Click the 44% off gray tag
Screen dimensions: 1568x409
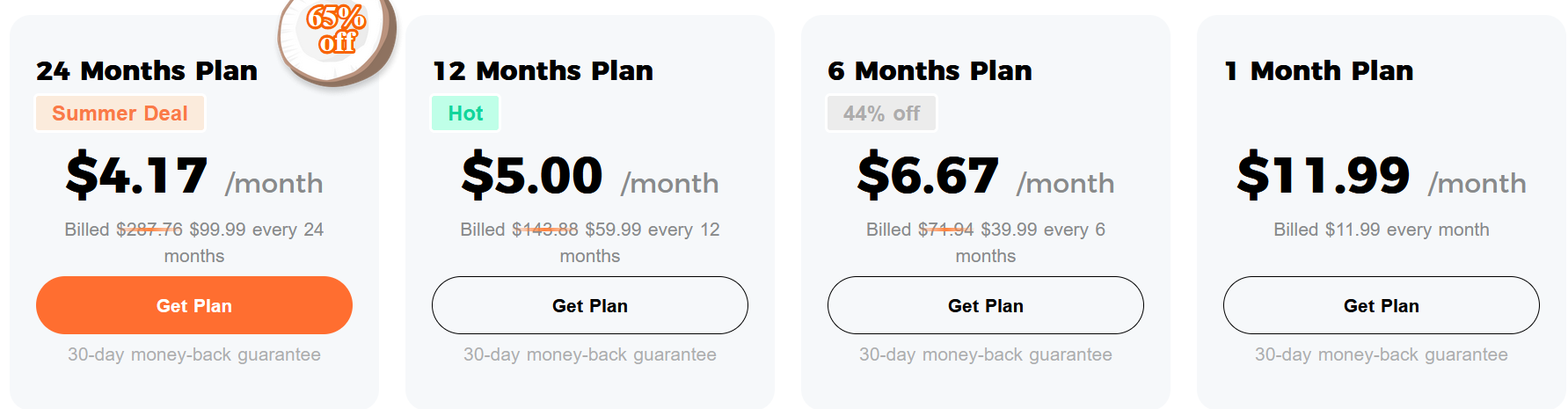[x=881, y=113]
